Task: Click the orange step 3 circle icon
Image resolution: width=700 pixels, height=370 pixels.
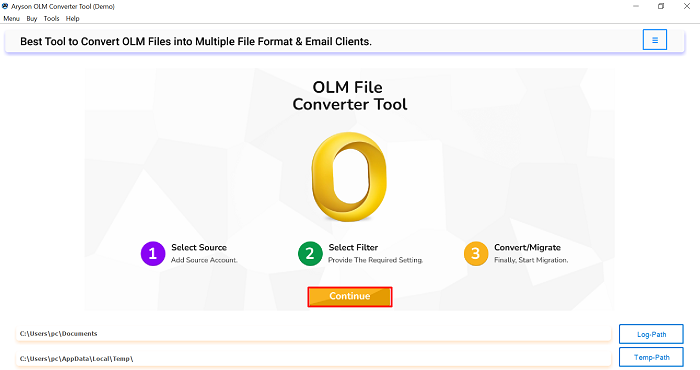Action: click(476, 254)
